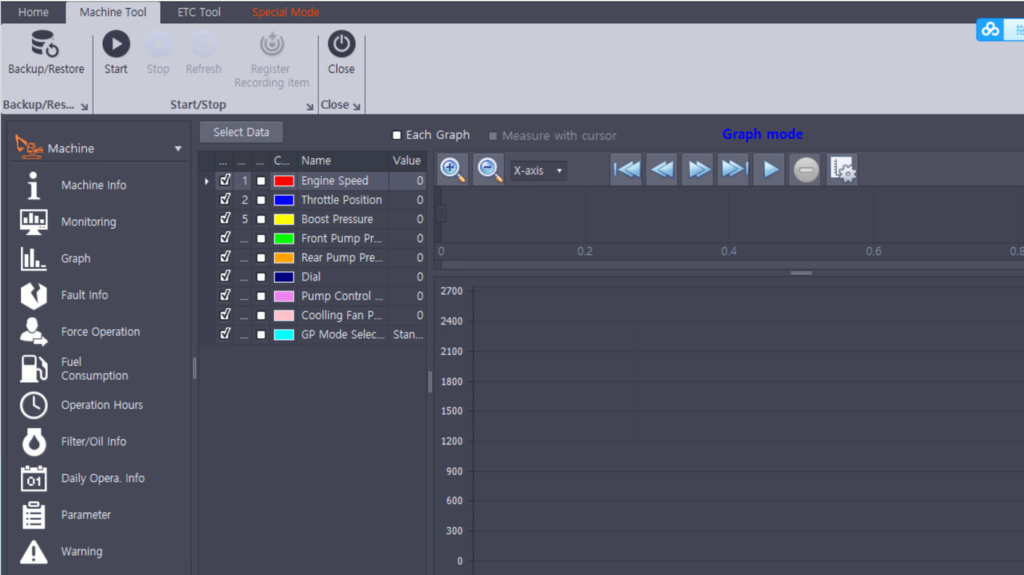Viewport: 1024px width, 575px height.
Task: Enable the Each Graph checkbox
Action: pos(397,135)
